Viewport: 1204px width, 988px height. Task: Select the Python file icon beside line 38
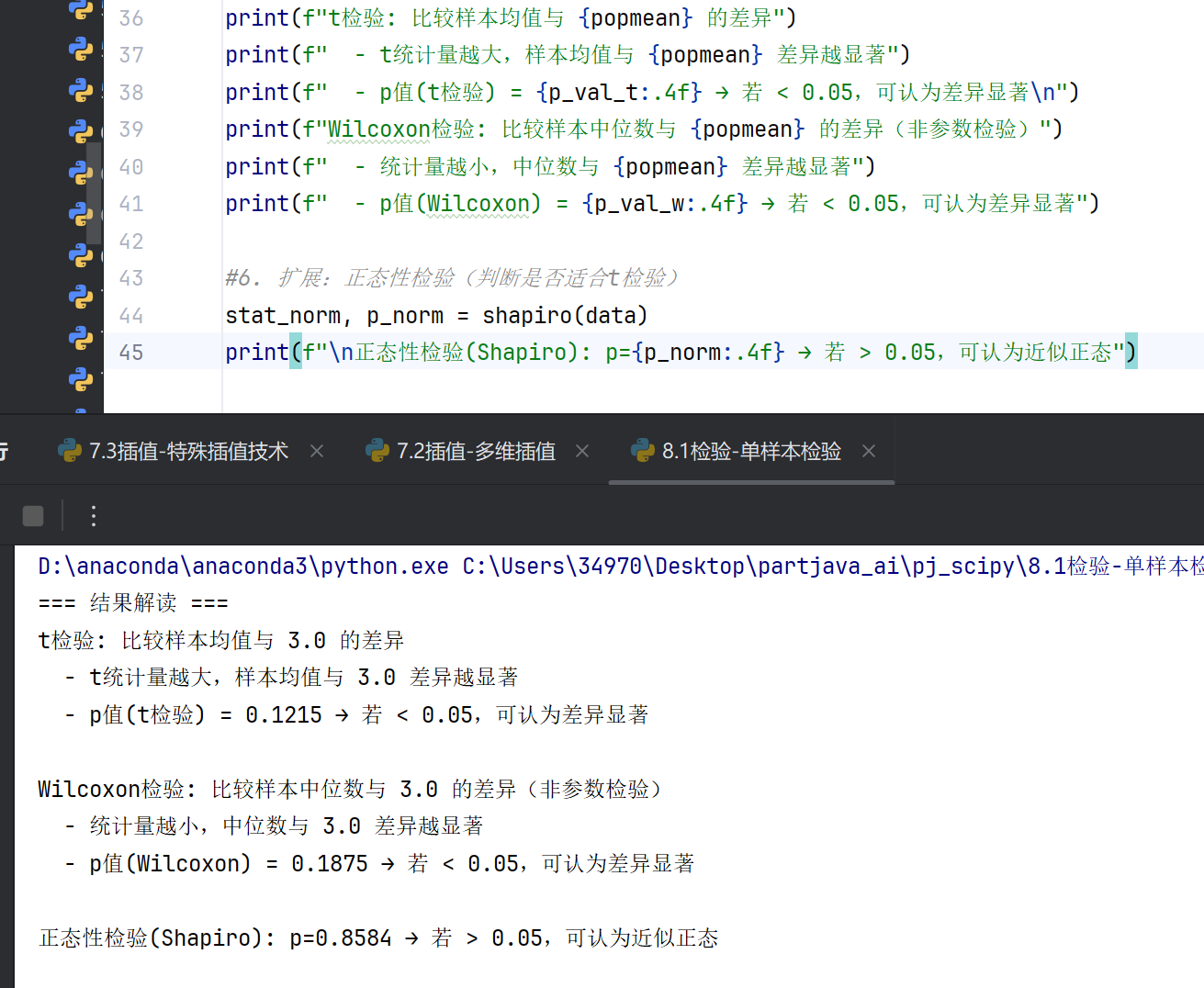[x=81, y=90]
